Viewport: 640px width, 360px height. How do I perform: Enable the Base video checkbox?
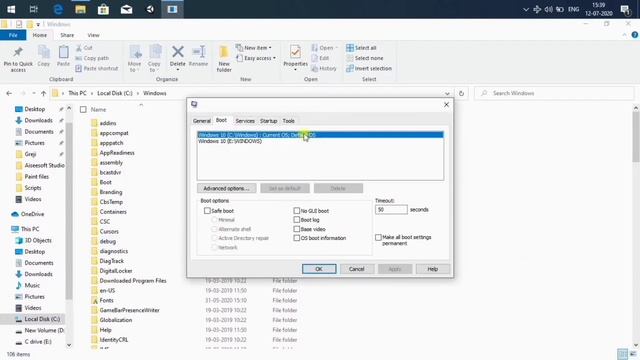point(296,229)
